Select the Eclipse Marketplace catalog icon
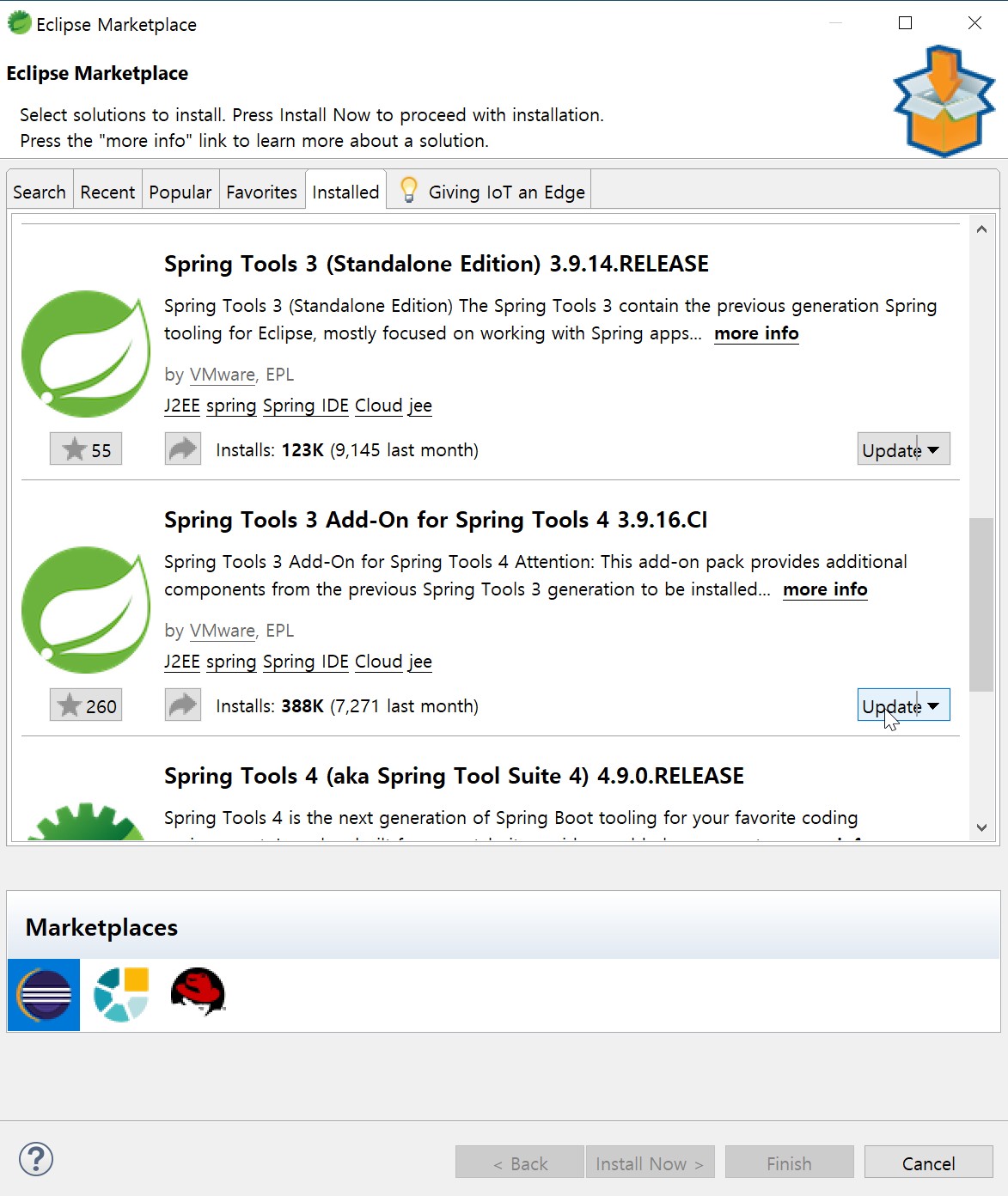The image size is (1008, 1196). (44, 995)
